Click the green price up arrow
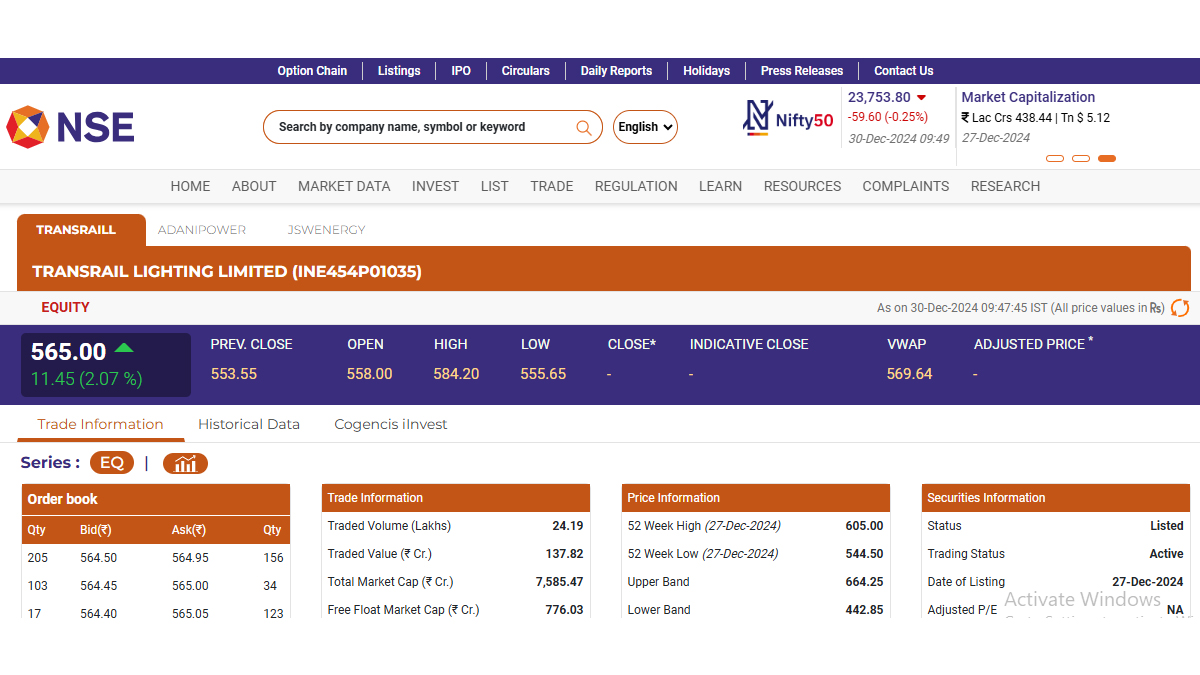 click(124, 348)
